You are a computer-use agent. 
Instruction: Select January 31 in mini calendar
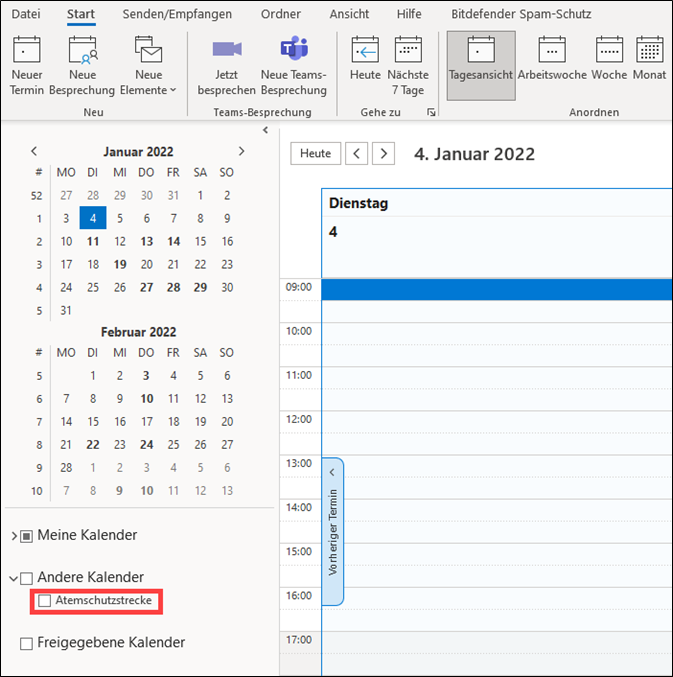point(66,310)
